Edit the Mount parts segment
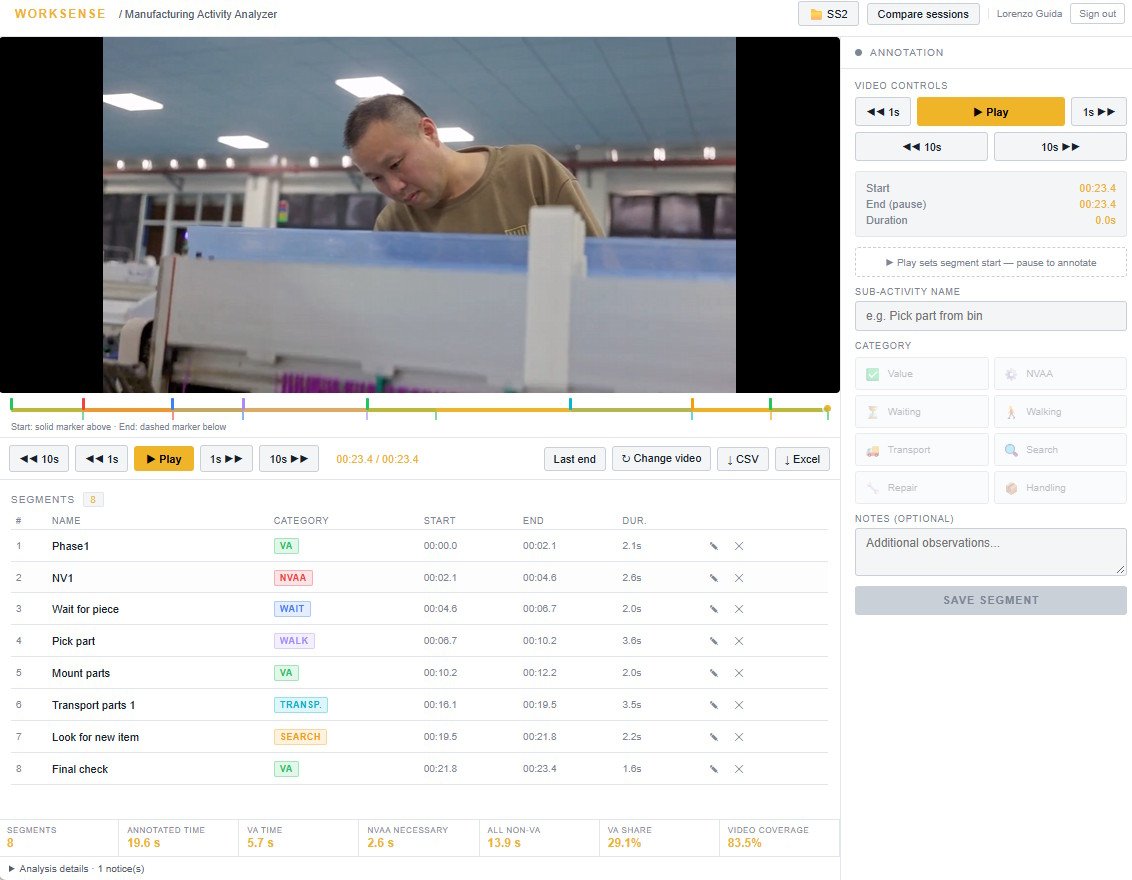 tap(713, 673)
